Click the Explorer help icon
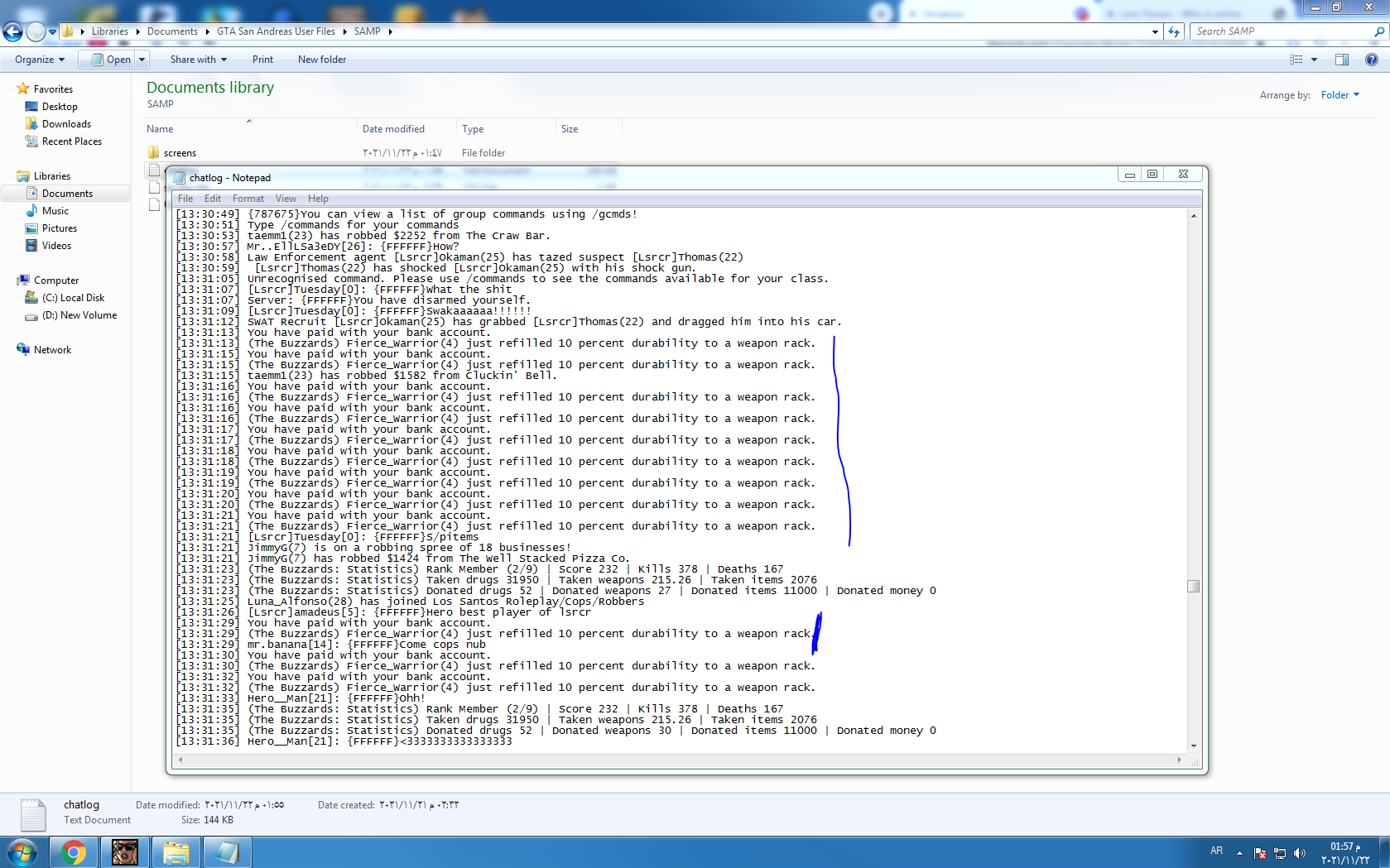Screen dimensions: 1390x868 [1371, 60]
